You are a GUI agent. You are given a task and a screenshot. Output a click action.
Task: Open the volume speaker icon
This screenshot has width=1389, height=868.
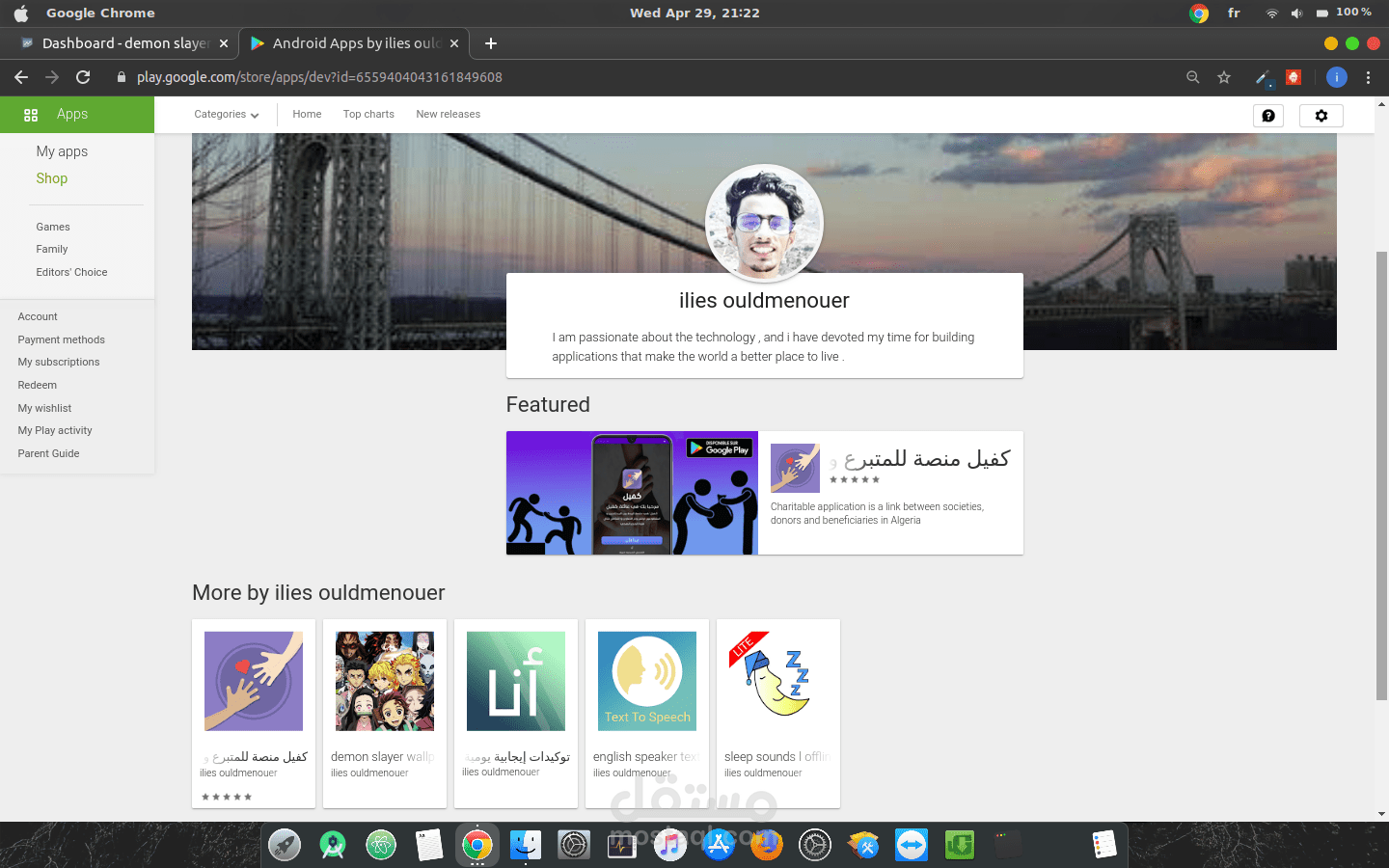coord(1296,14)
